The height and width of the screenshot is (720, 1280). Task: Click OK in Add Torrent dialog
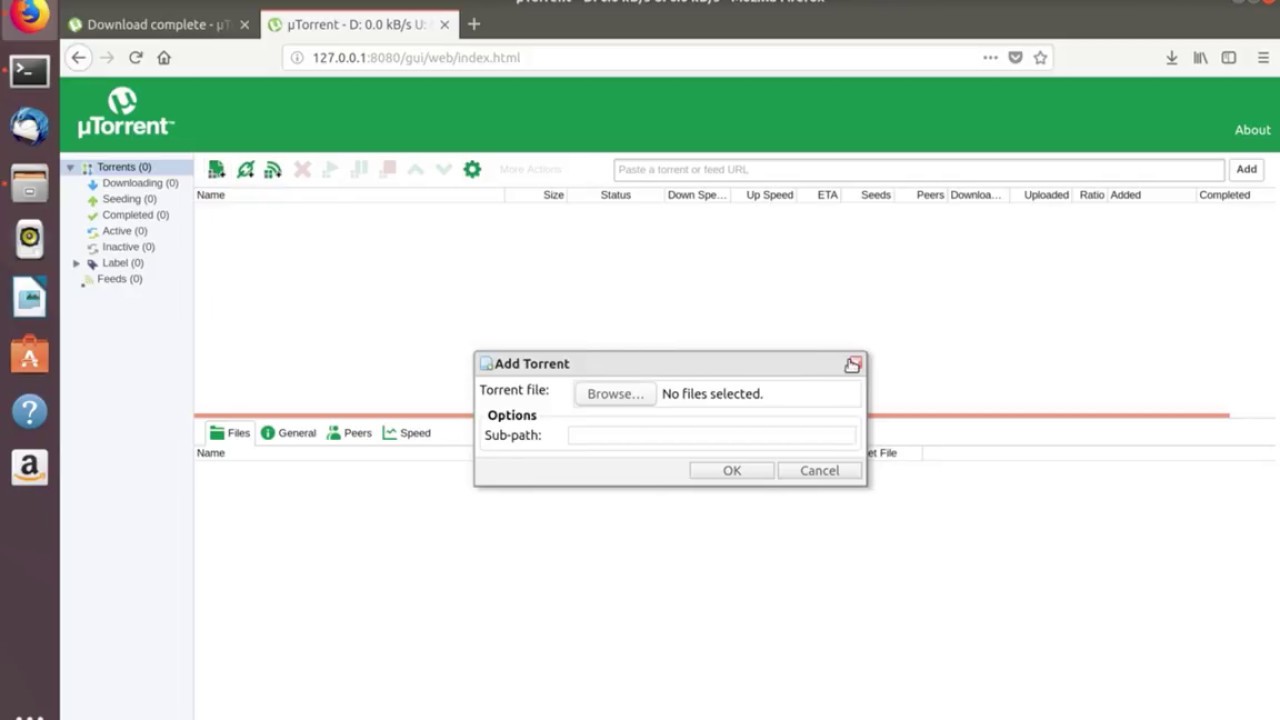pyautogui.click(x=732, y=471)
